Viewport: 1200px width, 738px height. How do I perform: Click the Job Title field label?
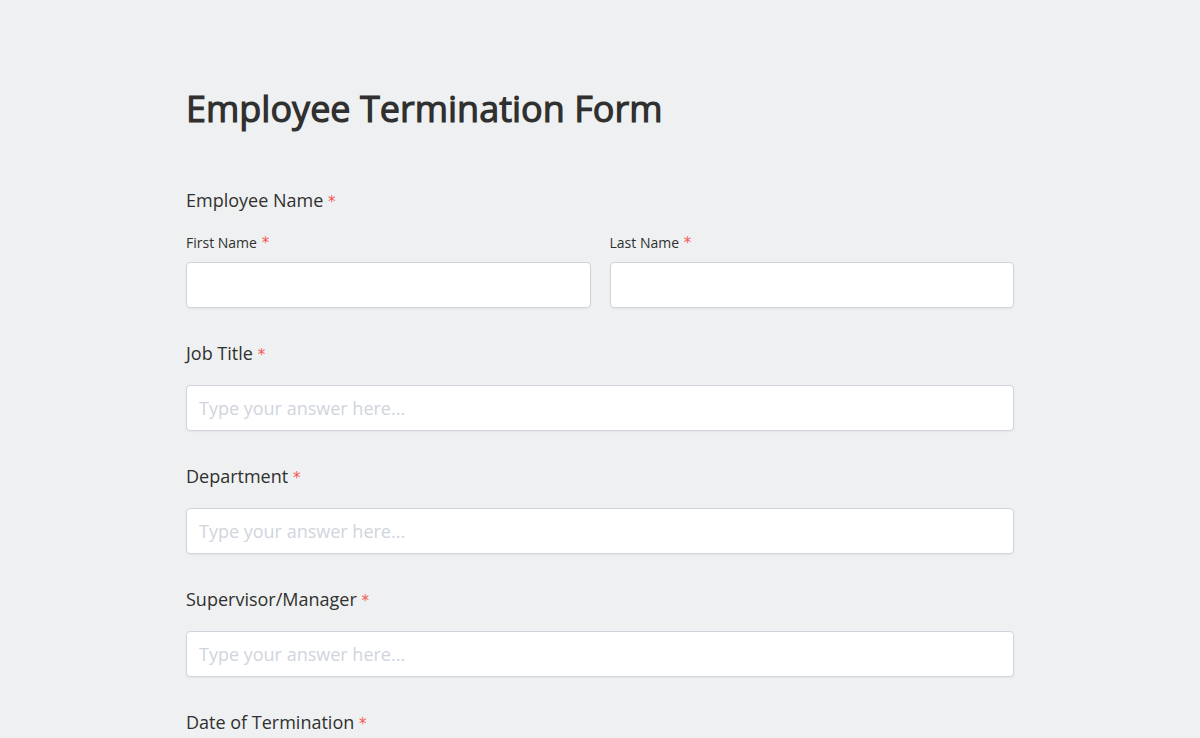pyautogui.click(x=218, y=353)
